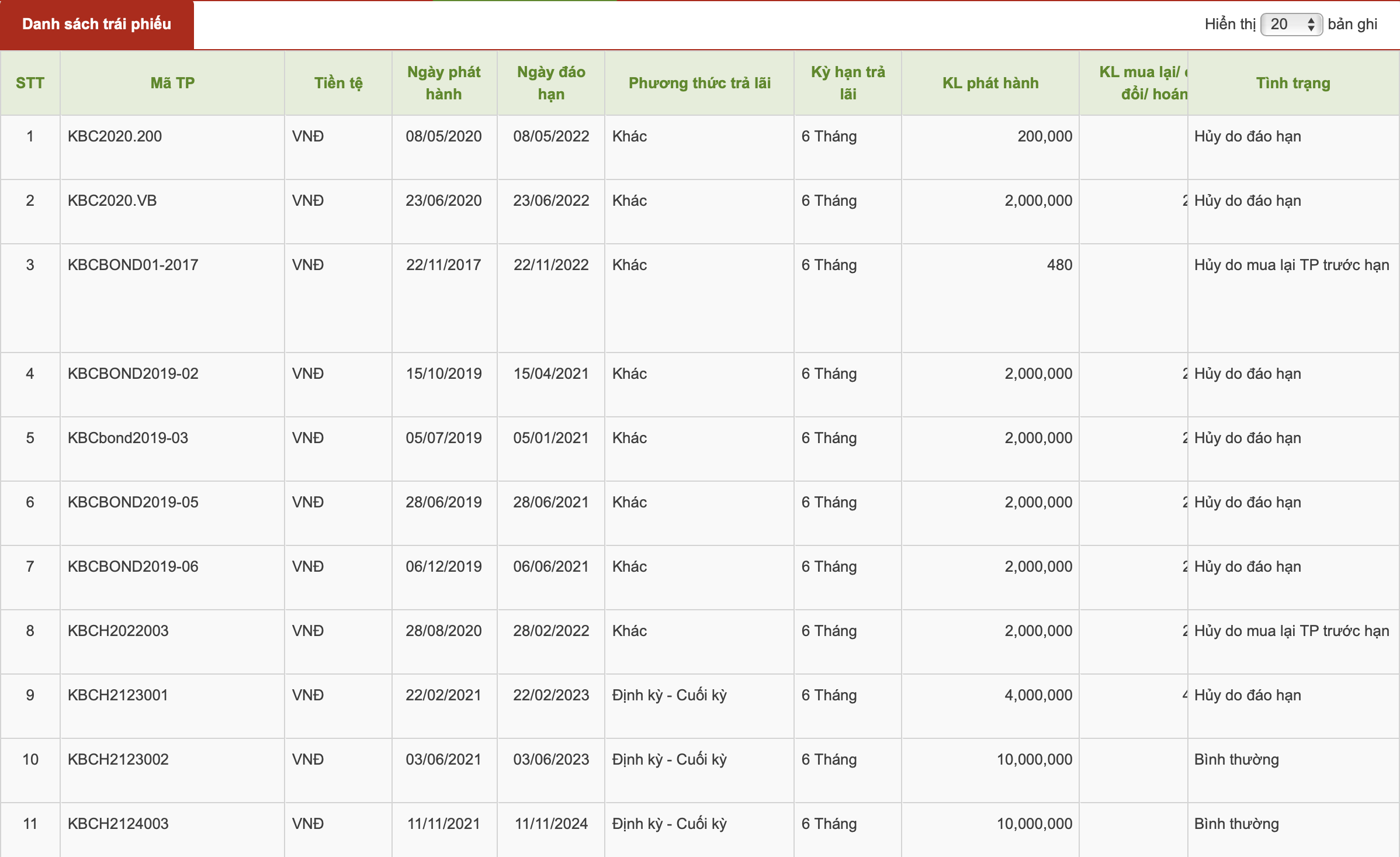Select bond code KBCbond2019-03
The width and height of the screenshot is (1400, 857).
(x=128, y=438)
